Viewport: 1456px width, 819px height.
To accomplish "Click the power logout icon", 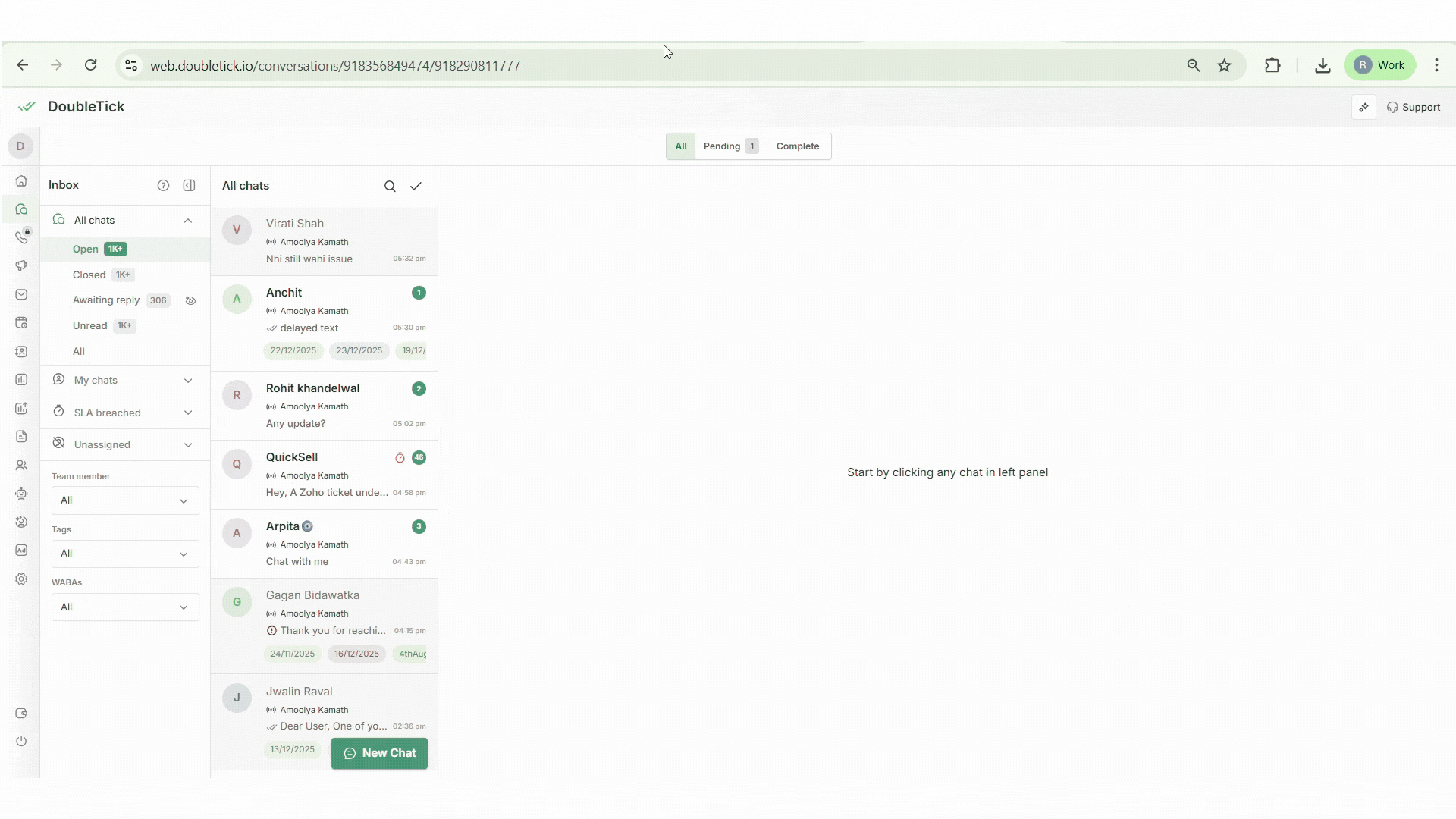I will coord(21,742).
